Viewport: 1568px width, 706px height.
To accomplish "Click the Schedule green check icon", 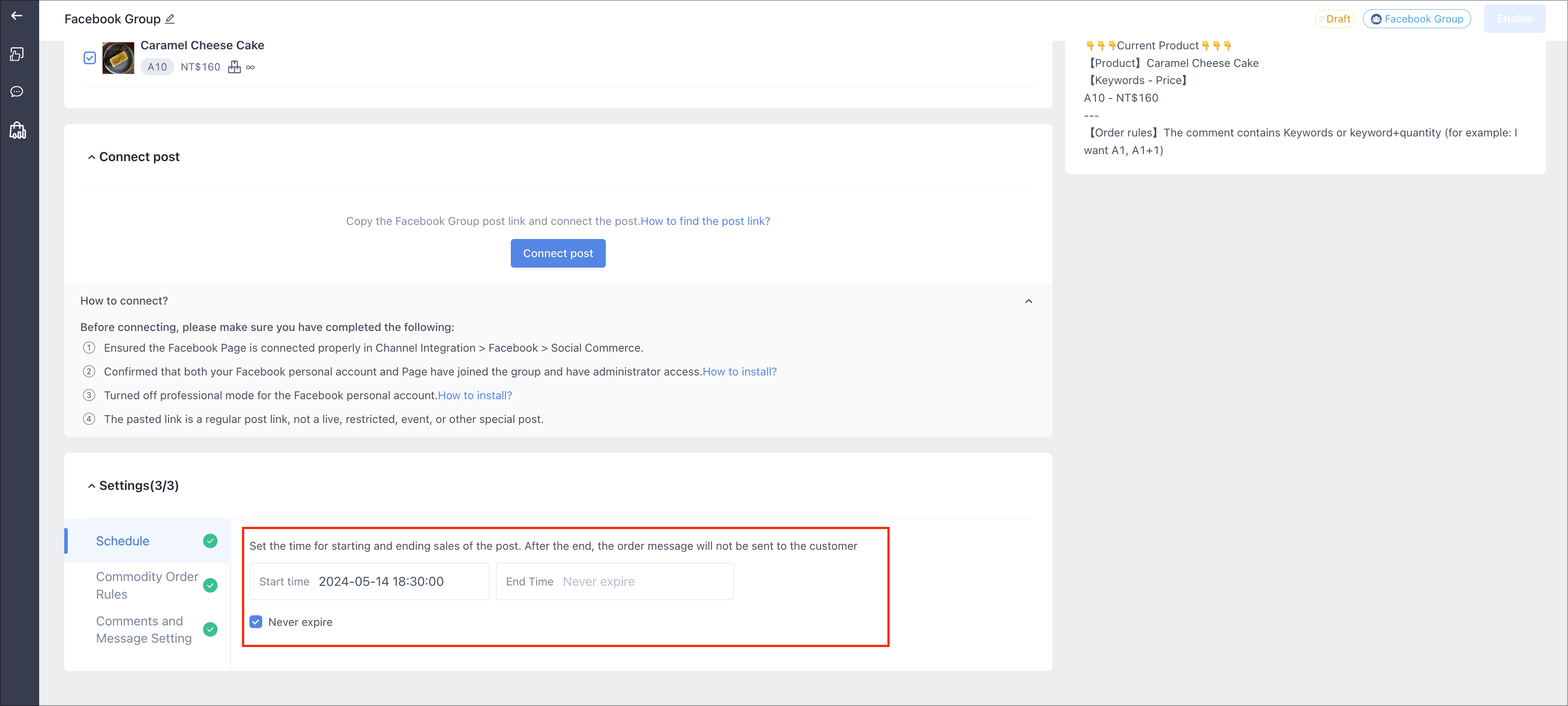I will point(210,541).
